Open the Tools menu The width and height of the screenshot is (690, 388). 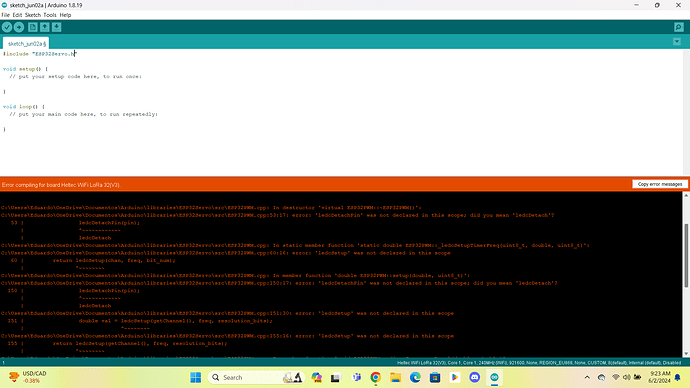(50, 15)
